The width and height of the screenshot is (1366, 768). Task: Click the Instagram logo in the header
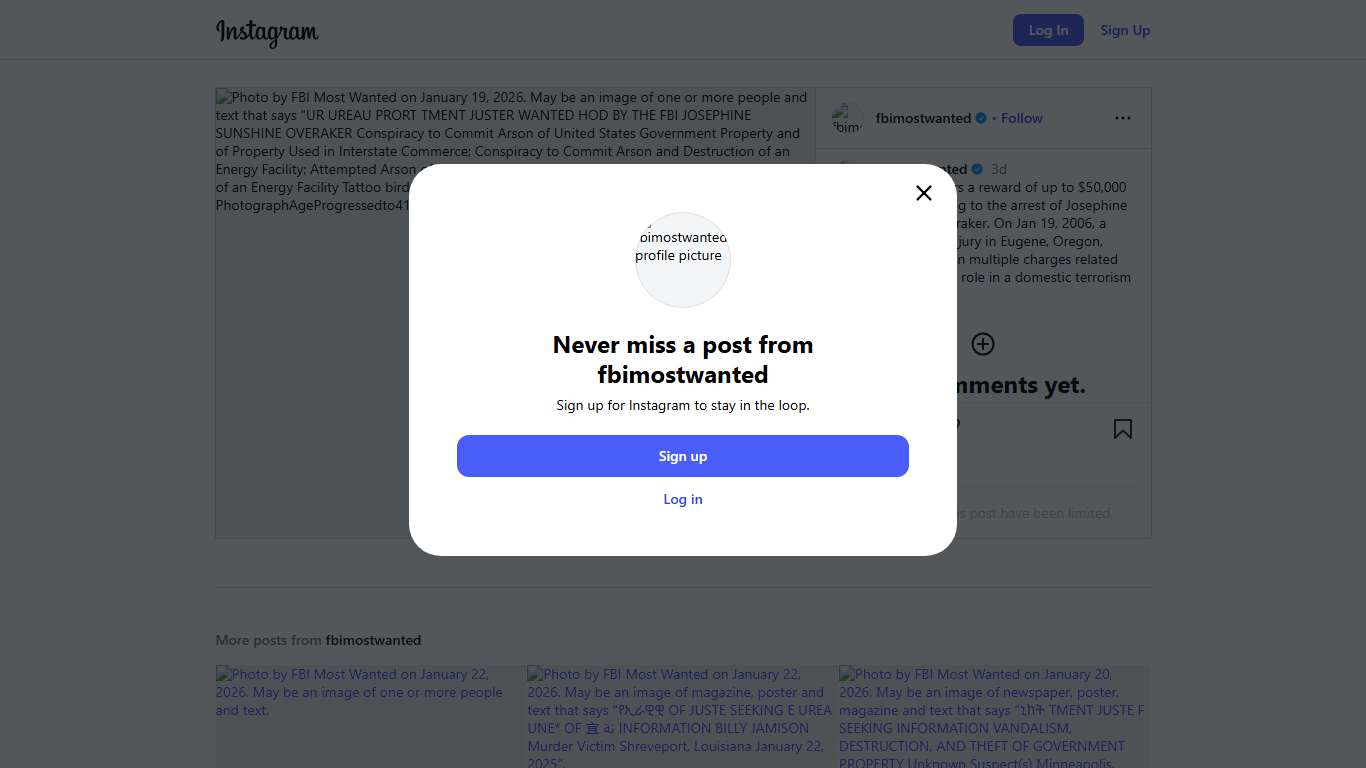(267, 32)
